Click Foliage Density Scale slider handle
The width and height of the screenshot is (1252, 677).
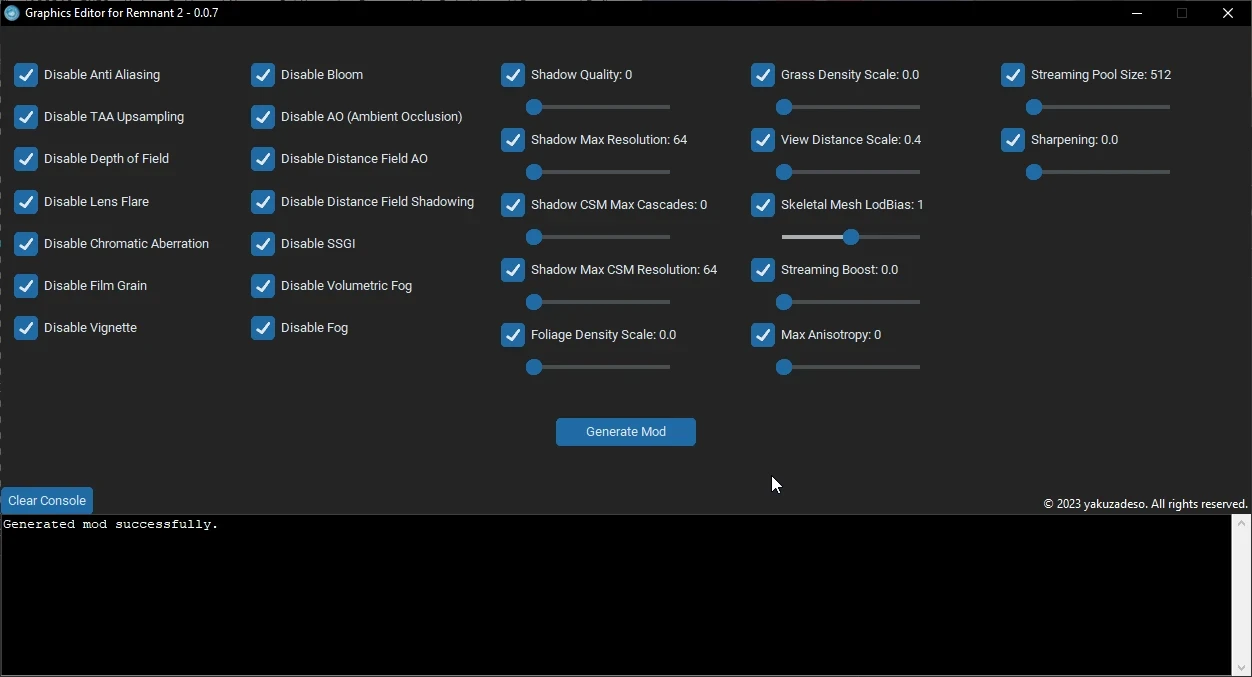point(534,367)
